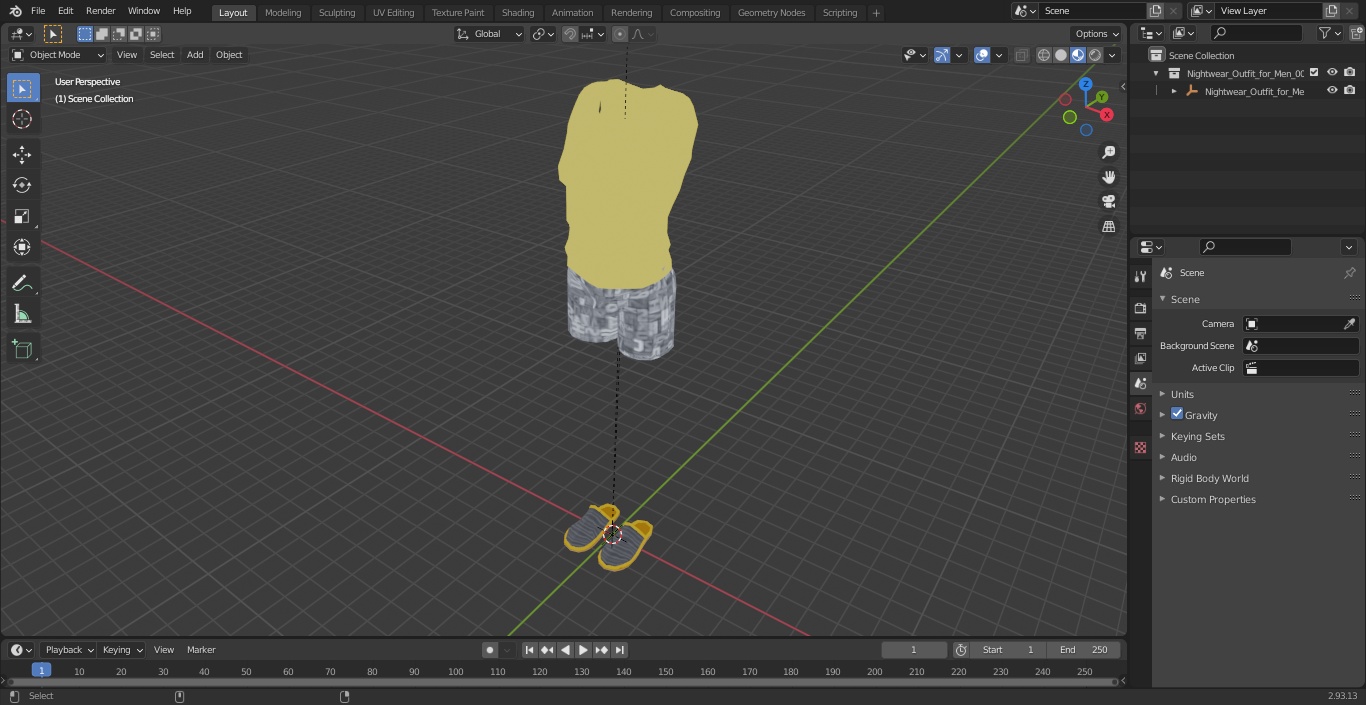Expand Nightwear_Outfit_for_Me object tree arrow

pyautogui.click(x=1174, y=91)
